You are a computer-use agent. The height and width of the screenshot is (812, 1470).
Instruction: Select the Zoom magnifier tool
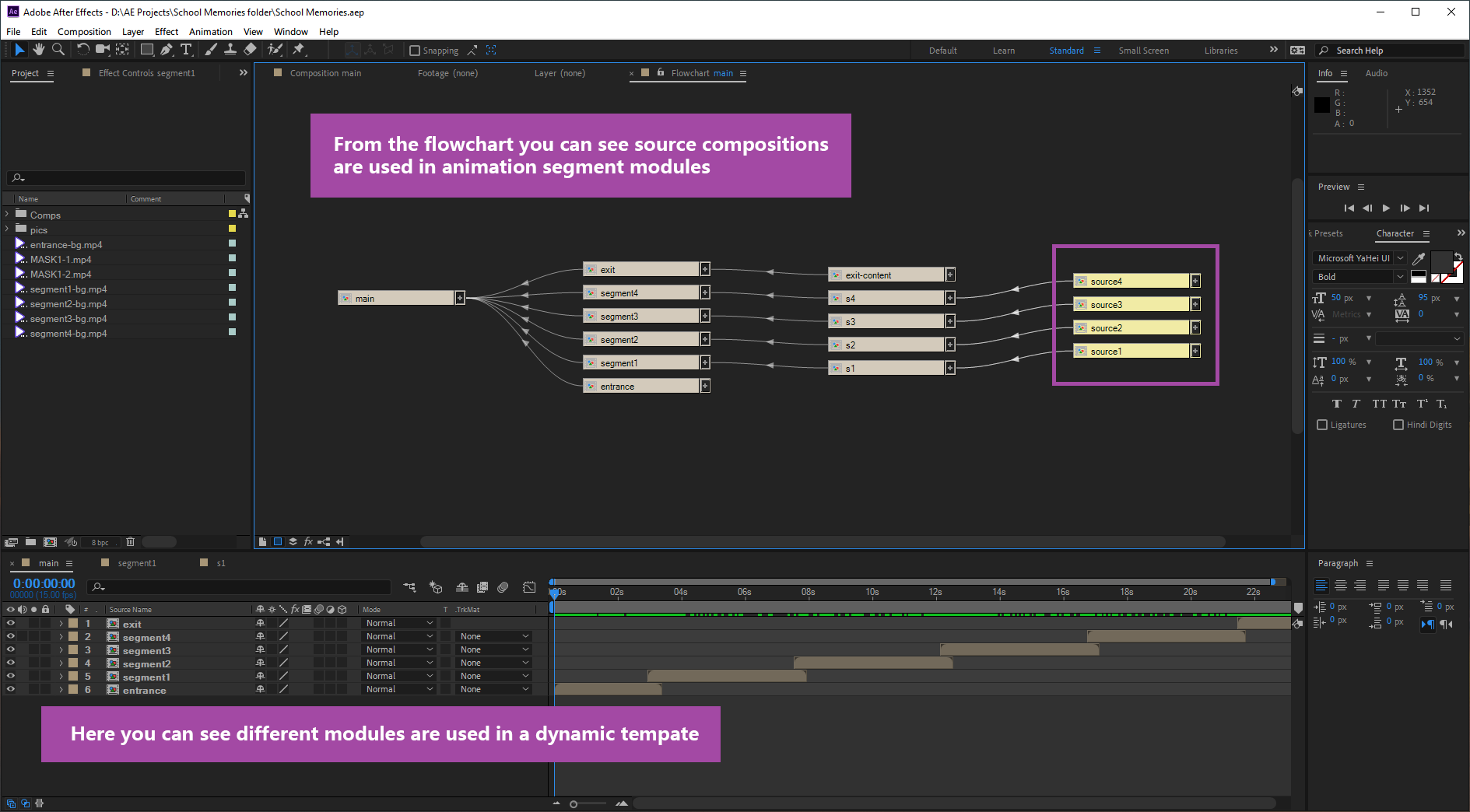point(58,50)
